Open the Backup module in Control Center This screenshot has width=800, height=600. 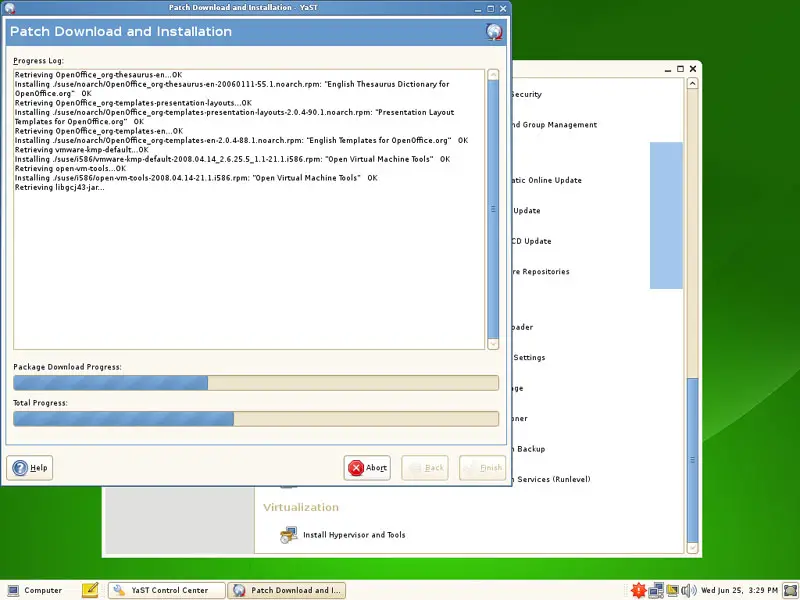pos(531,449)
